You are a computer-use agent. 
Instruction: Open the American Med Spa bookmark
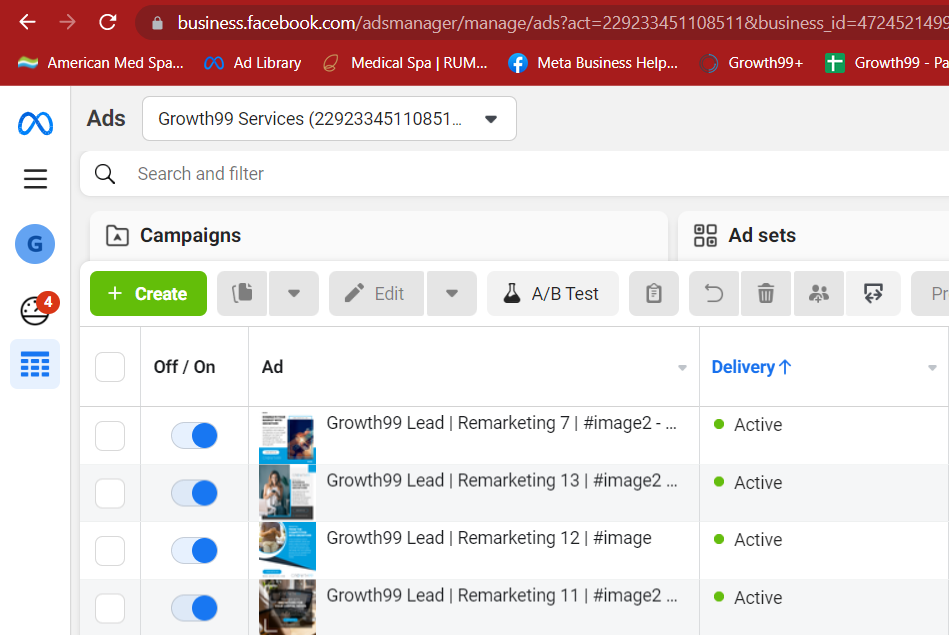(100, 63)
